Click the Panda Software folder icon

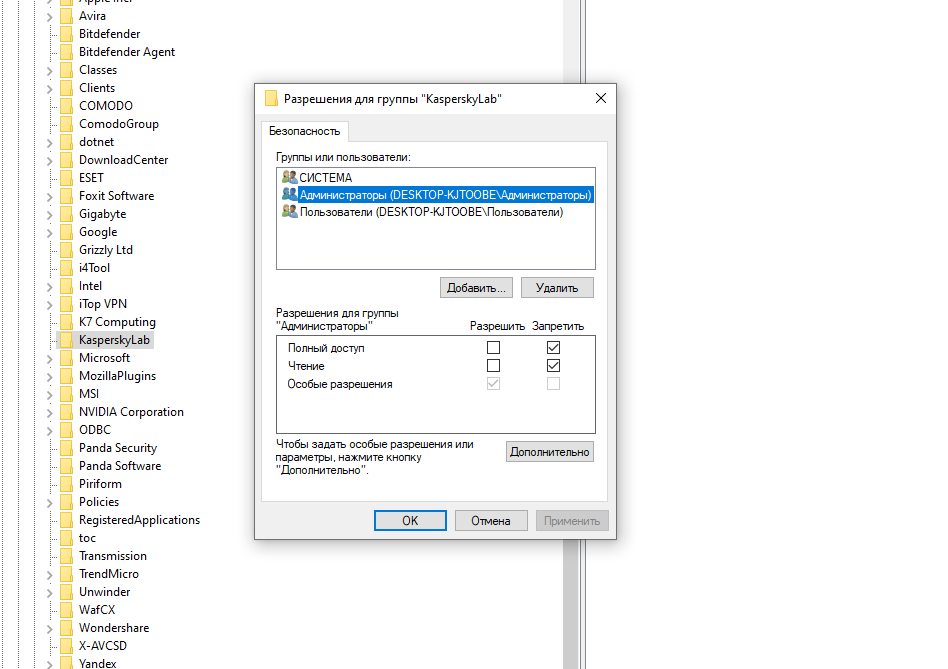pos(67,466)
